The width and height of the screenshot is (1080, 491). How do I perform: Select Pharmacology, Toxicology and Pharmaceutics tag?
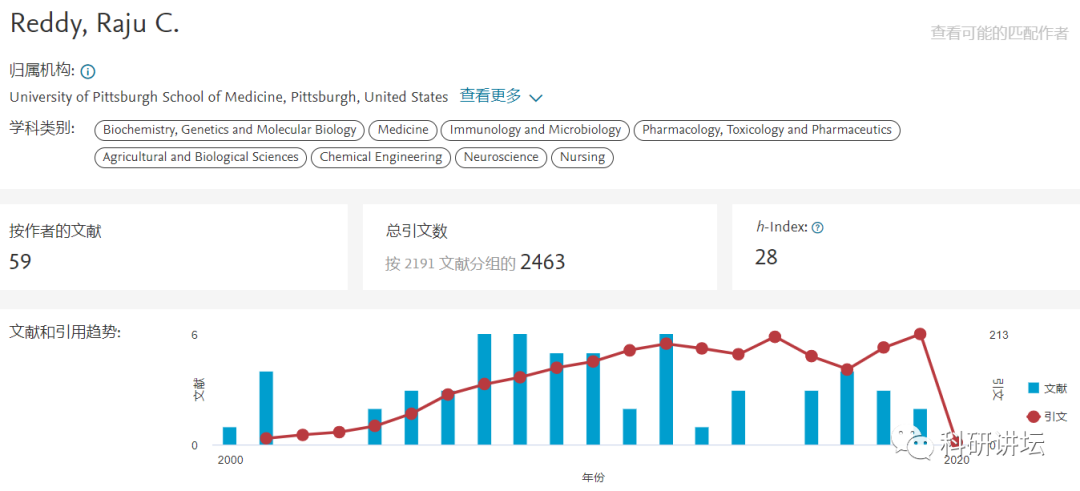click(x=767, y=130)
